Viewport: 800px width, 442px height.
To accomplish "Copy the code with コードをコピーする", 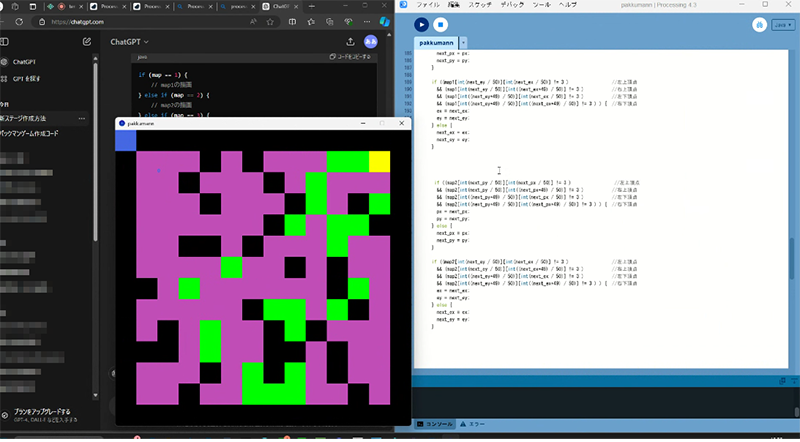I will click(x=348, y=57).
